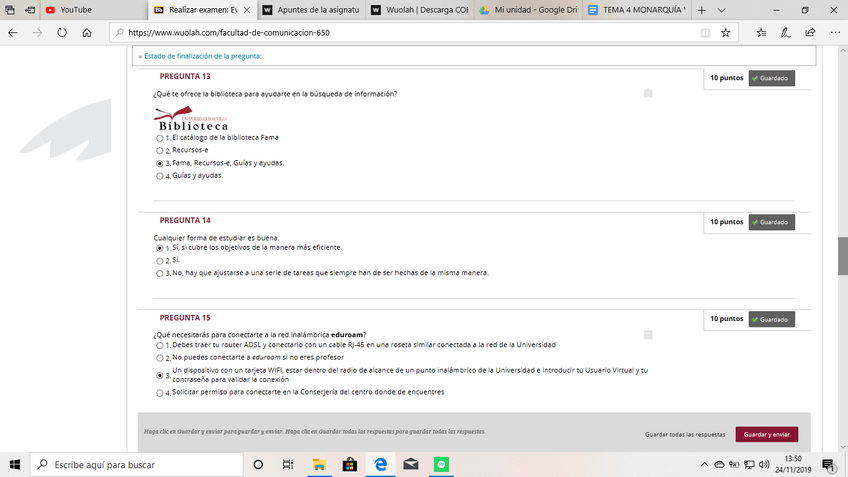Viewport: 848px width, 477px height.
Task: Open network icon in system tray
Action: [749, 465]
